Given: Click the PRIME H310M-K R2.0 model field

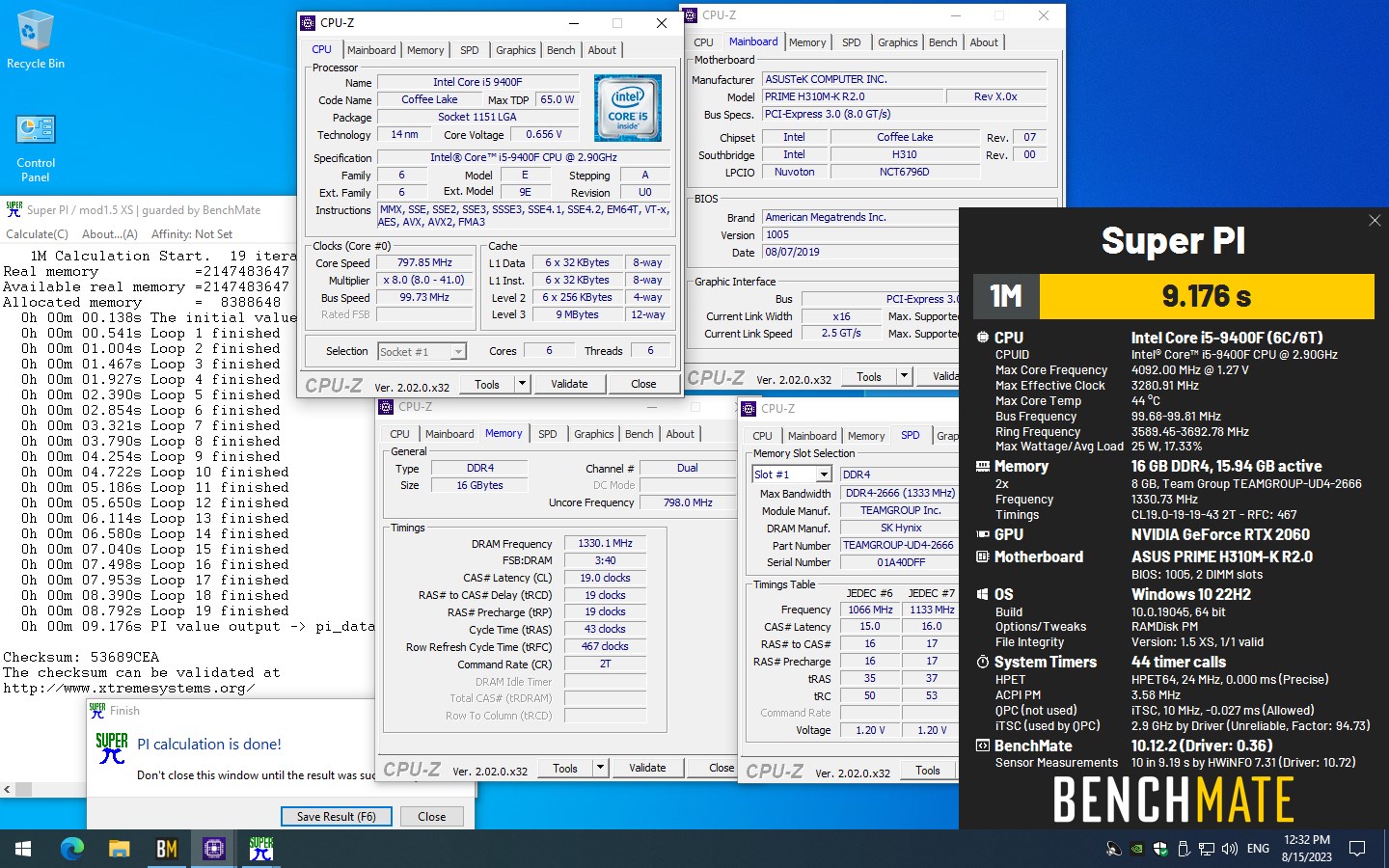Looking at the screenshot, I should 853,96.
